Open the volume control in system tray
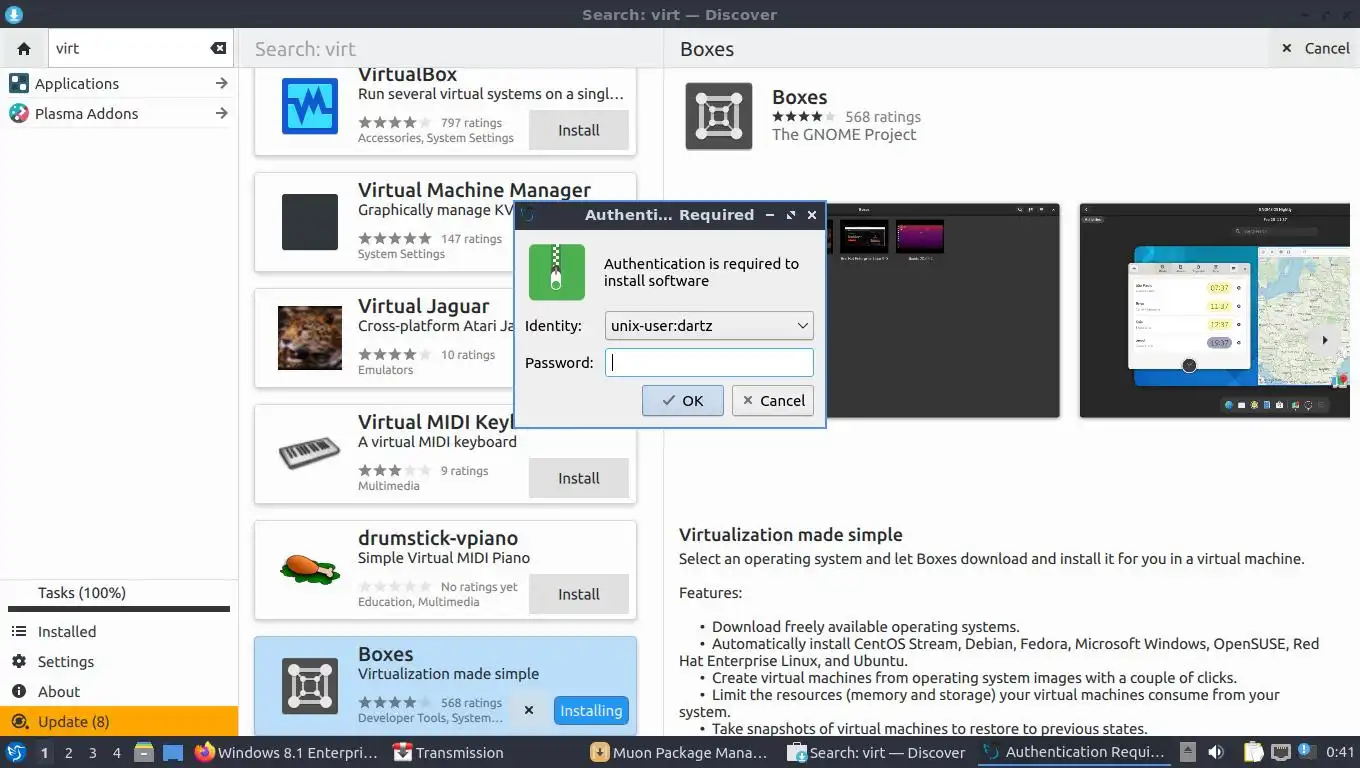Viewport: 1360px width, 768px height. point(1216,752)
